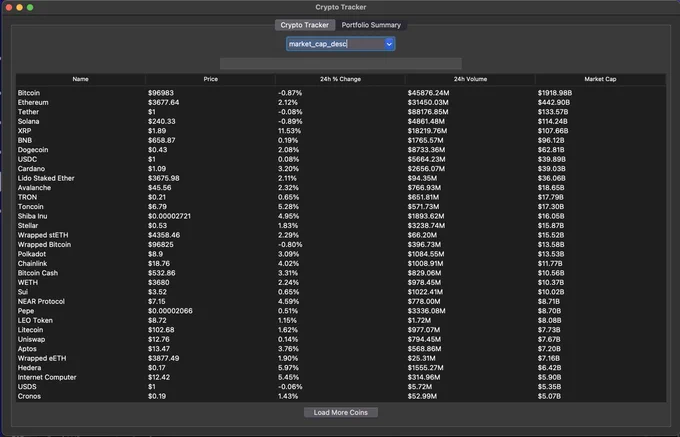Click NEAR Protocol in the list
Viewport: 680px width, 437px height.
point(41,301)
